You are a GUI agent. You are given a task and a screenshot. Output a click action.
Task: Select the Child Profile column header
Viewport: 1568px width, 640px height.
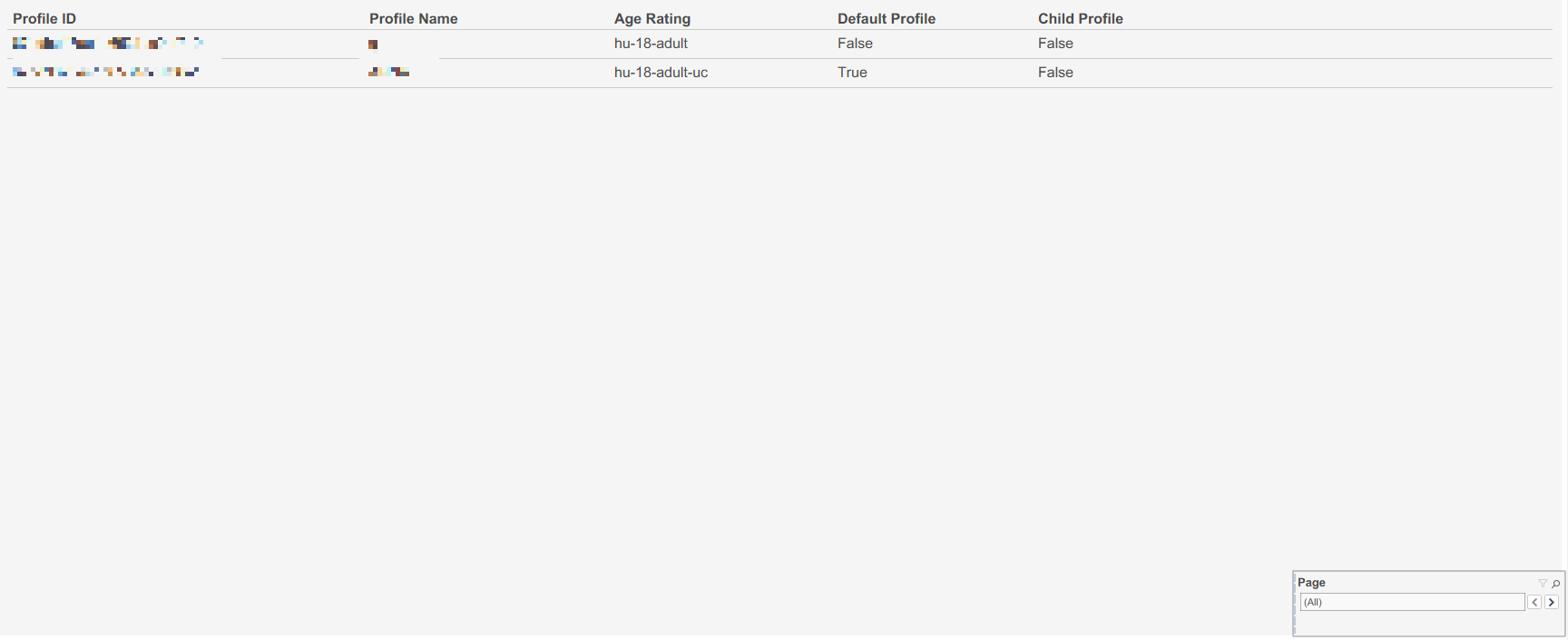[1080, 18]
